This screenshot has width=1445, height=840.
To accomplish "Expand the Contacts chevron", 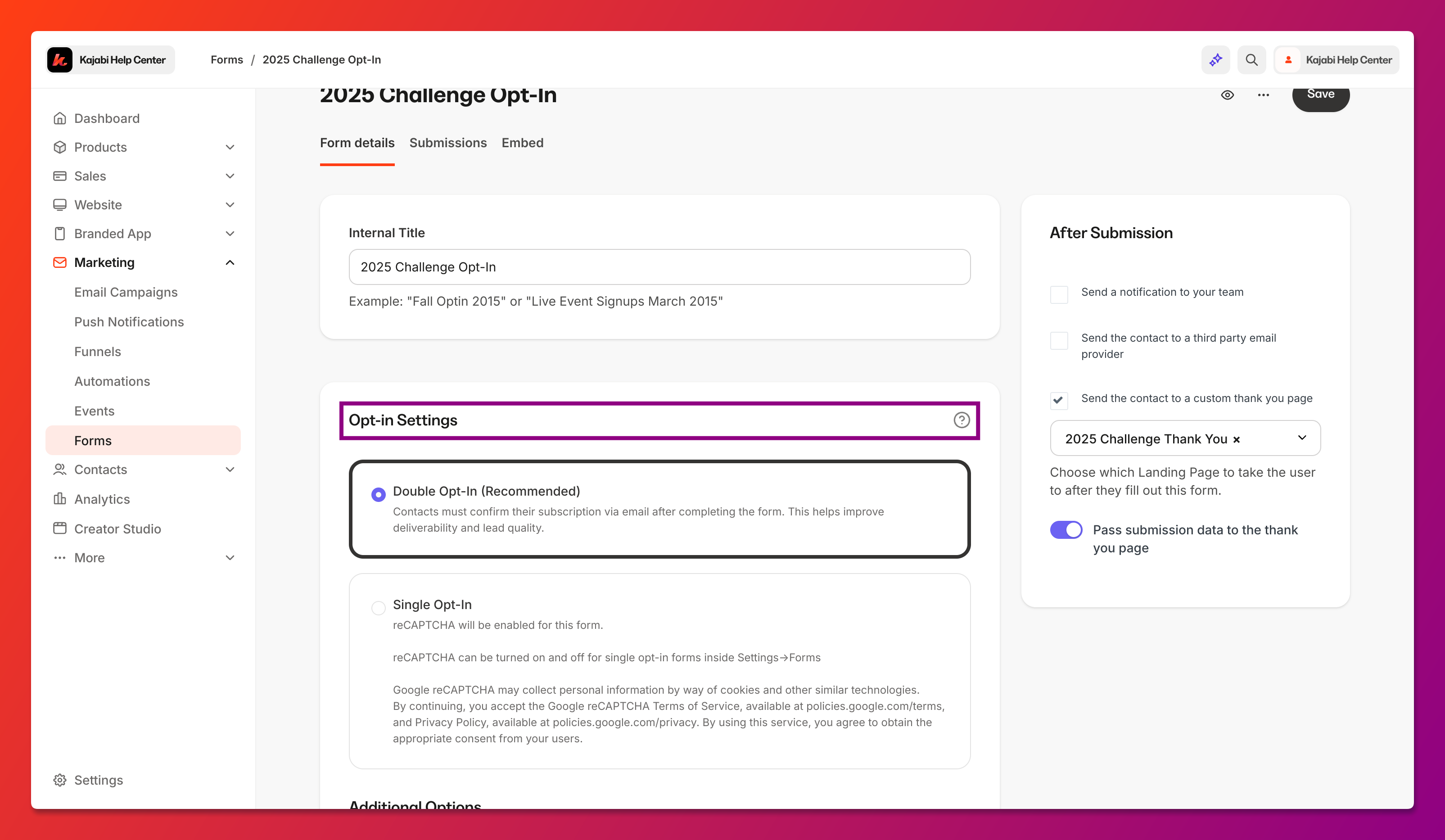I will (230, 470).
